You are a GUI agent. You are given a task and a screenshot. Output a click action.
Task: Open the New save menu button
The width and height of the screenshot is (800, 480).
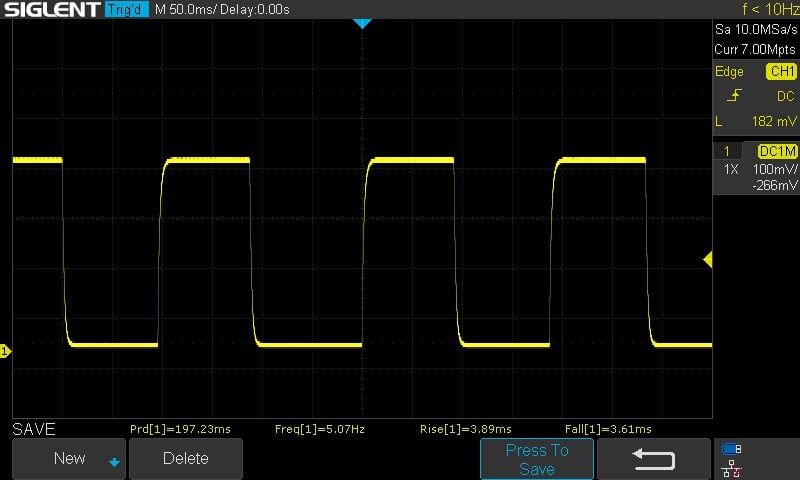coord(69,459)
